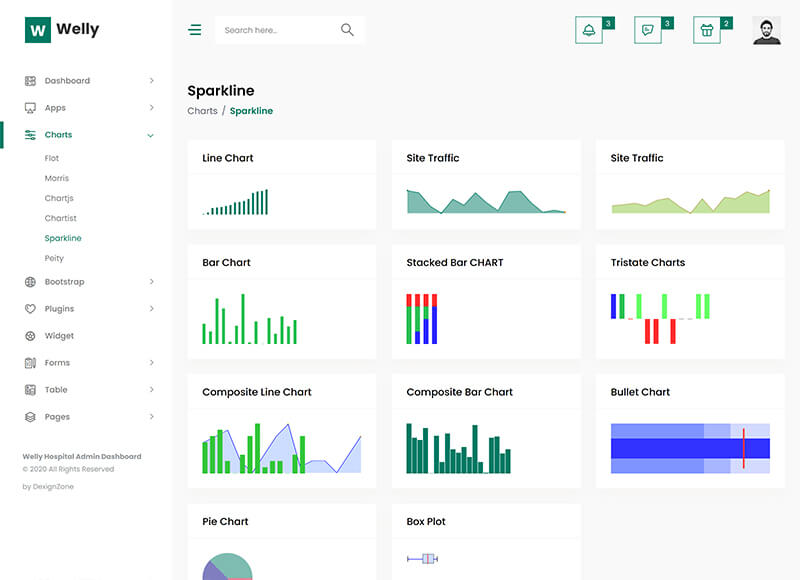Image resolution: width=800 pixels, height=580 pixels.
Task: Click the Charts breadcrumb link
Action: pyautogui.click(x=202, y=111)
